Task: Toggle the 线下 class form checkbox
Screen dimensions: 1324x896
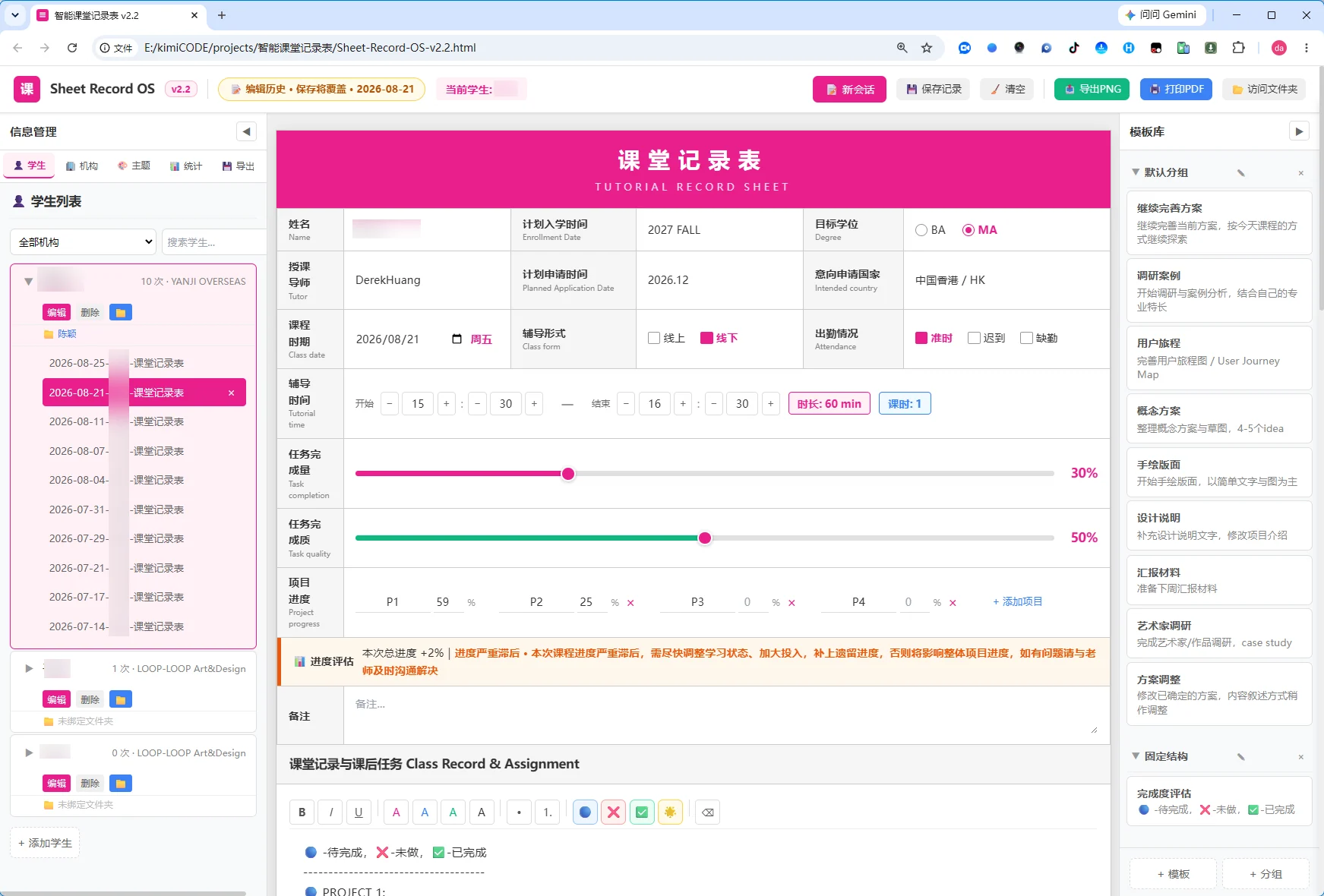Action: click(x=706, y=338)
